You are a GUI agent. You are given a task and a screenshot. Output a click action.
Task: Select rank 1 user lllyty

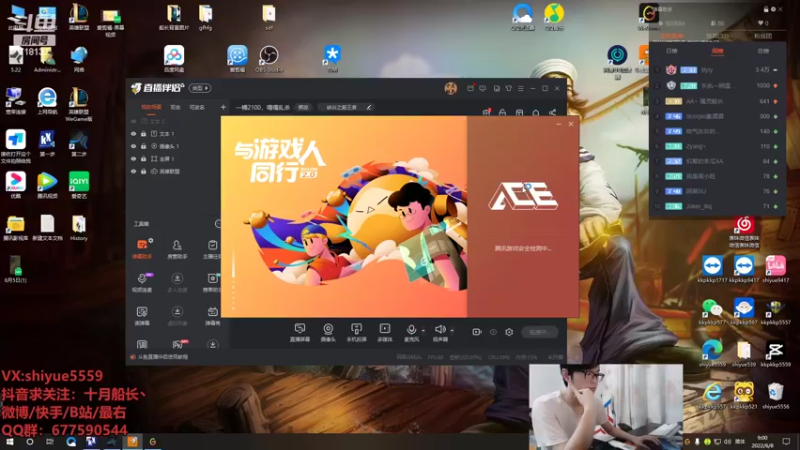pyautogui.click(x=716, y=70)
